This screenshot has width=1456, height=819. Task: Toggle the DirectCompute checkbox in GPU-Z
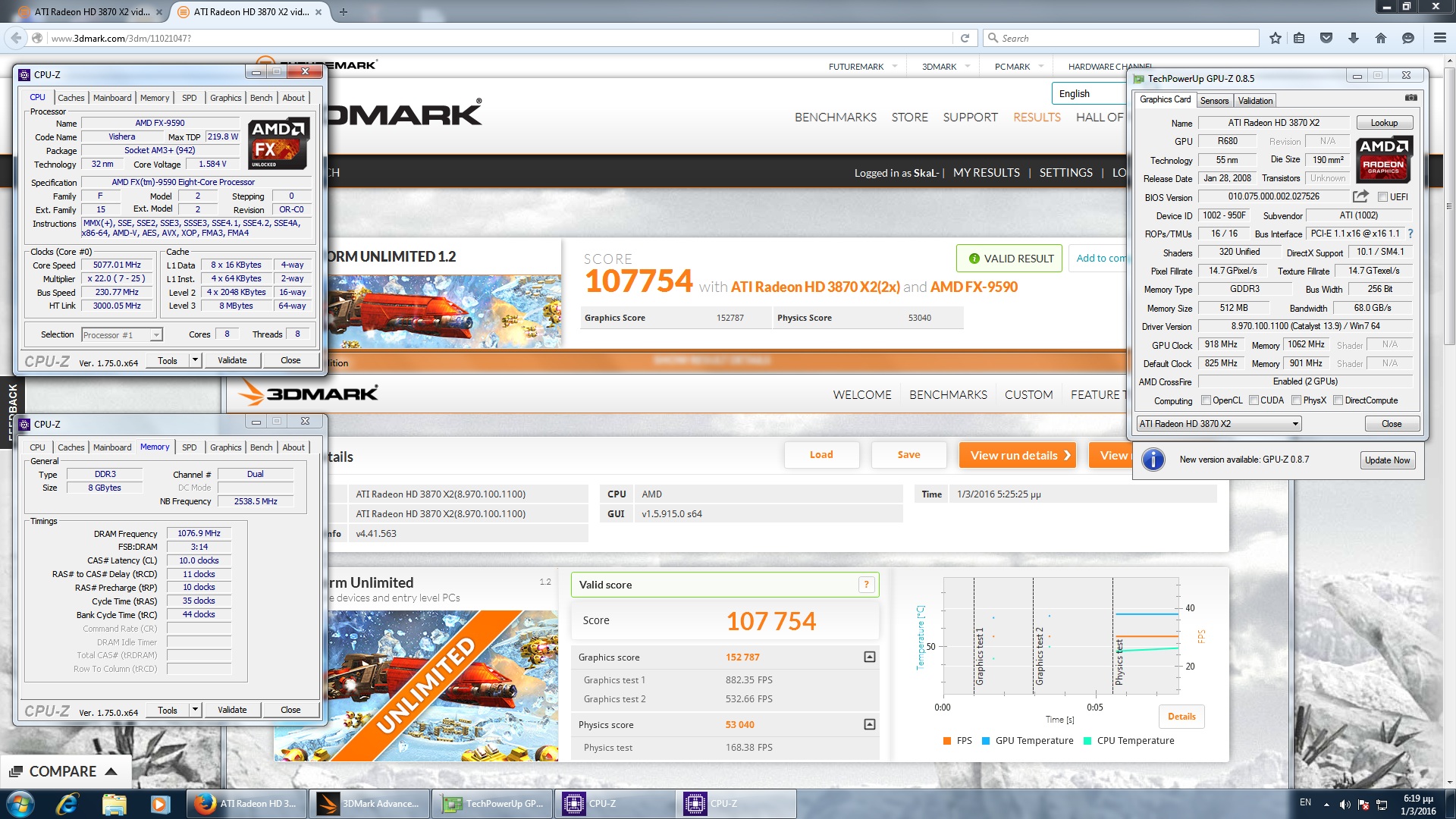(x=1338, y=400)
